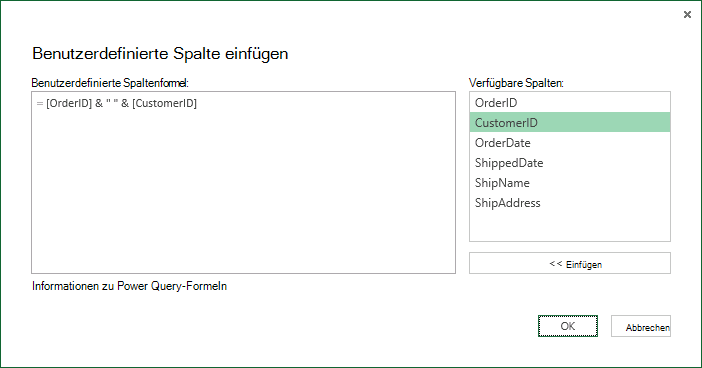Cancel with the Abbrechen button

[641, 326]
